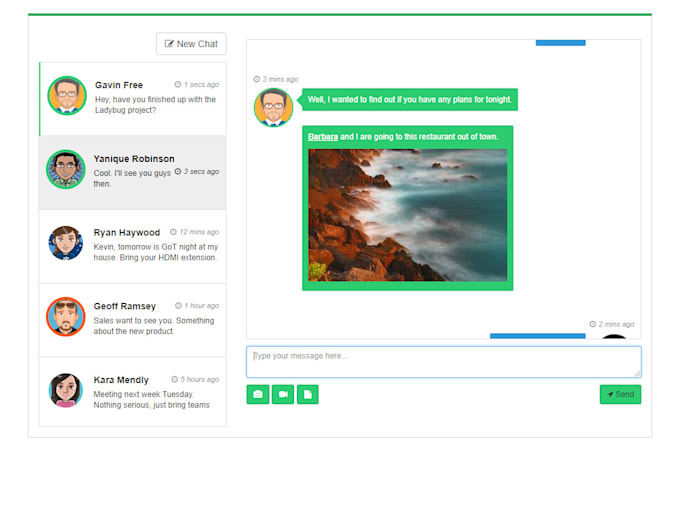The width and height of the screenshot is (680, 510).
Task: Click the '12 mins ago' timestamp on Ryan Haywood
Action: click(x=194, y=232)
